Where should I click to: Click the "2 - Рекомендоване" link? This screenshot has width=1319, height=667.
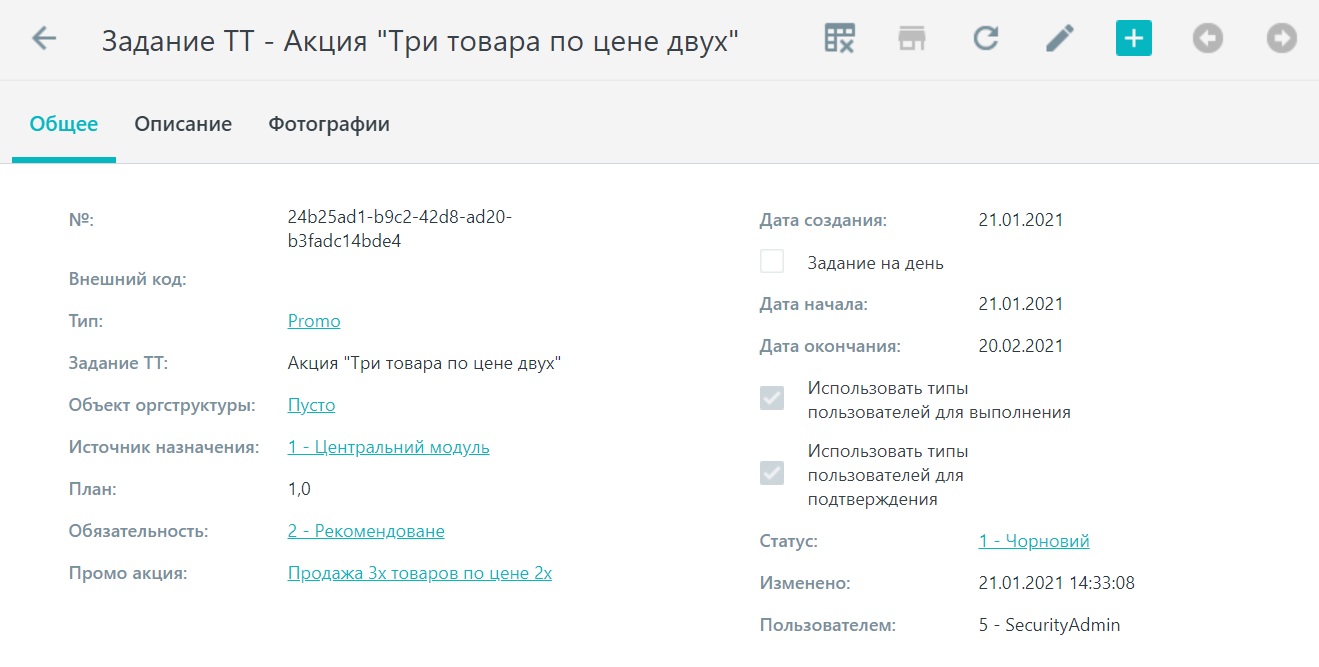366,531
